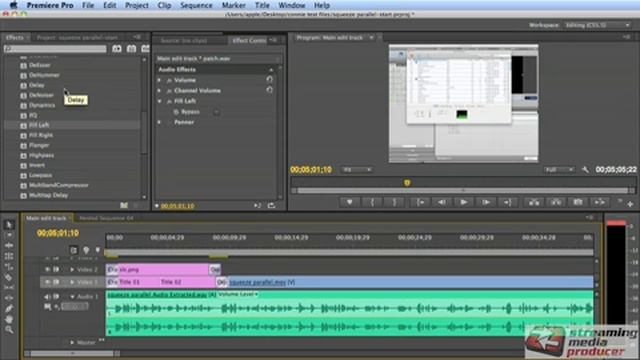Toggle Video 2 track output eye
This screenshot has width=640, height=360.
click(47, 269)
